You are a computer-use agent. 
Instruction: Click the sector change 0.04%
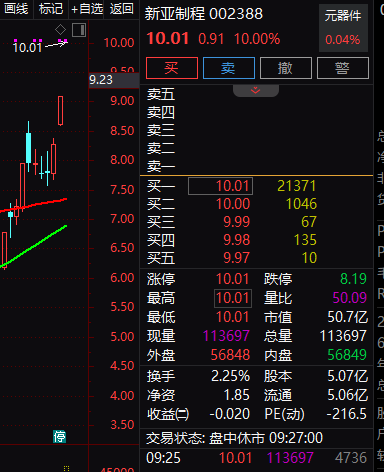343,40
